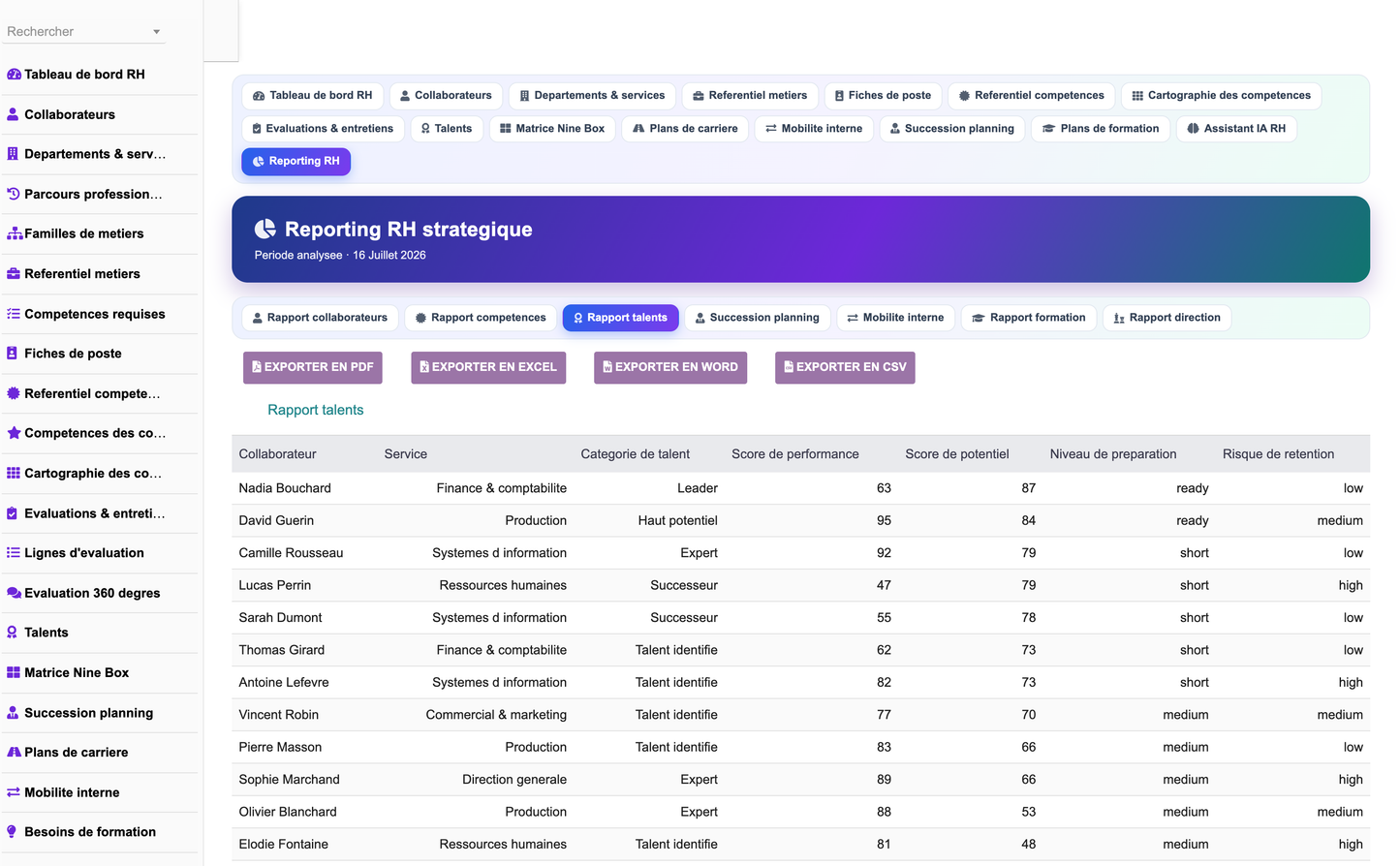Click the Collaborateurs person icon in sidebar

14,114
